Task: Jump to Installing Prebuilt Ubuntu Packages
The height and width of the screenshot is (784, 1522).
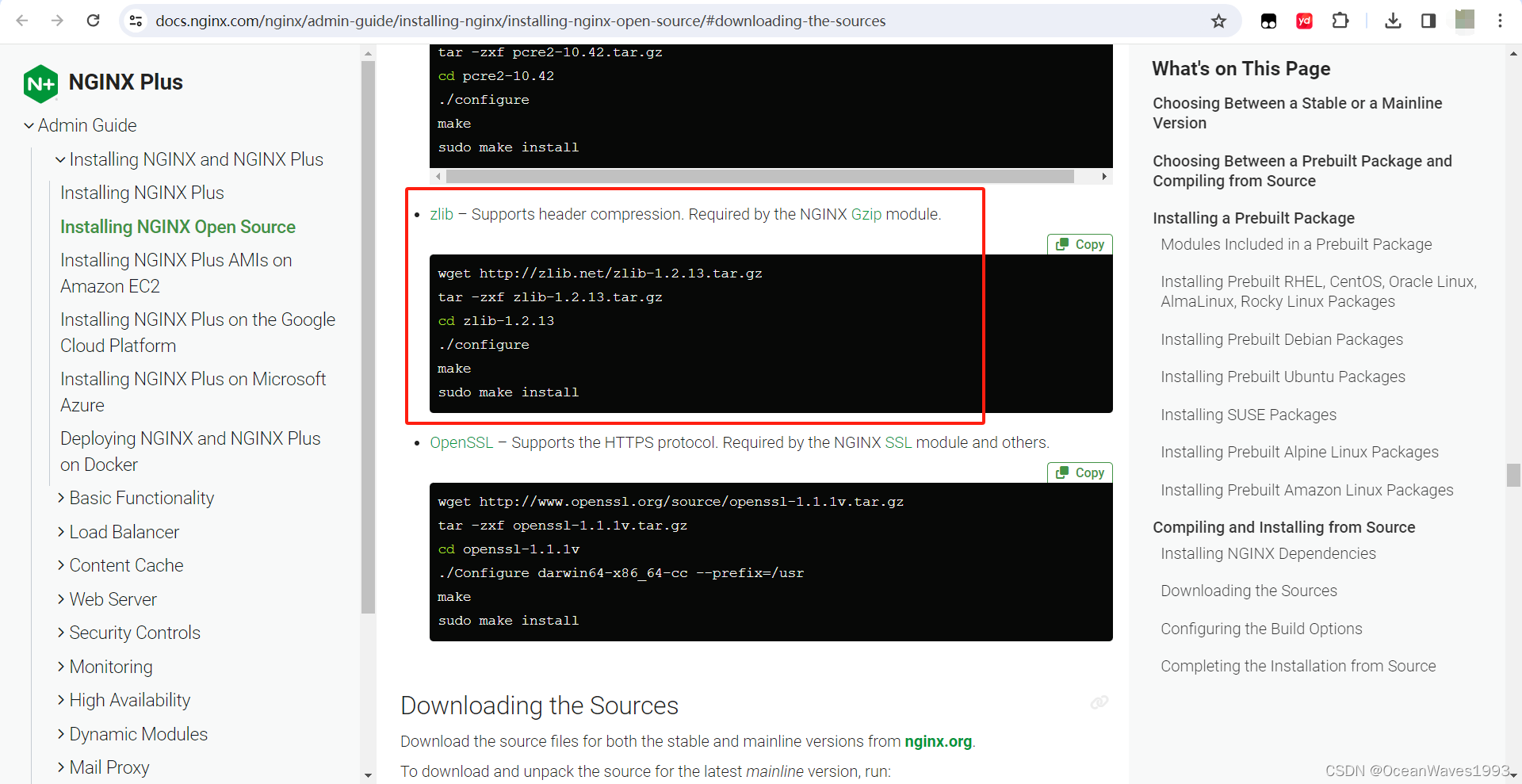Action: pyautogui.click(x=1283, y=377)
